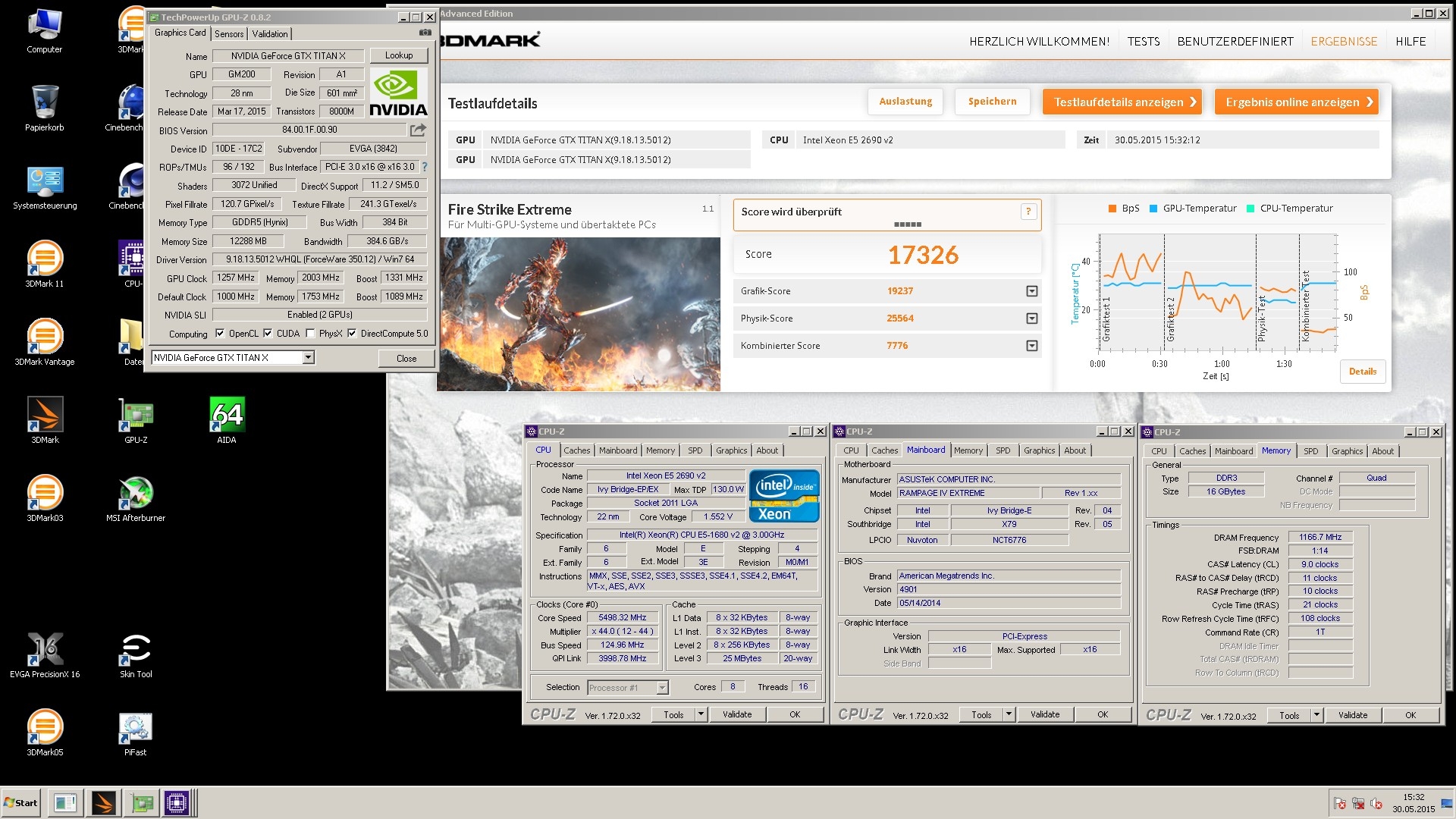Click the Lookup button in GPU-Z
The height and width of the screenshot is (819, 1456).
pos(399,55)
